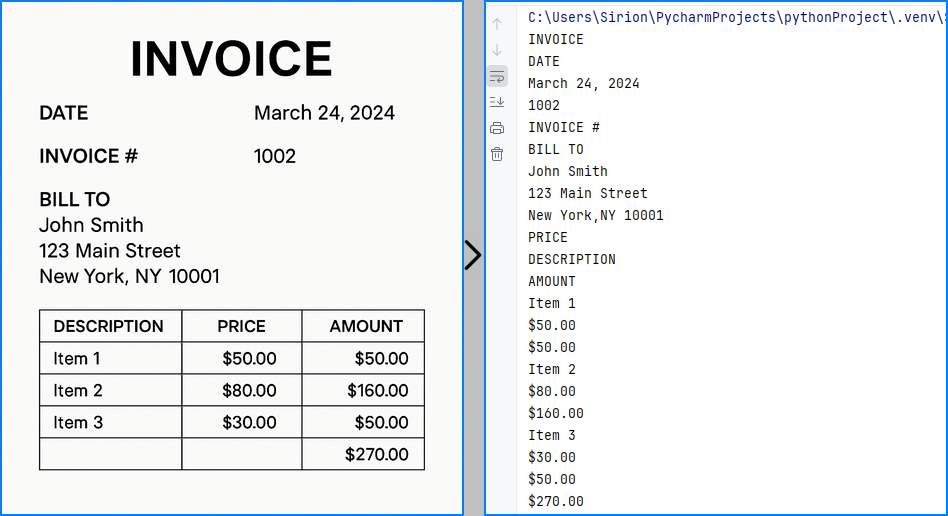Click the INVOICE # line in console output
The height and width of the screenshot is (516, 948).
[x=563, y=127]
